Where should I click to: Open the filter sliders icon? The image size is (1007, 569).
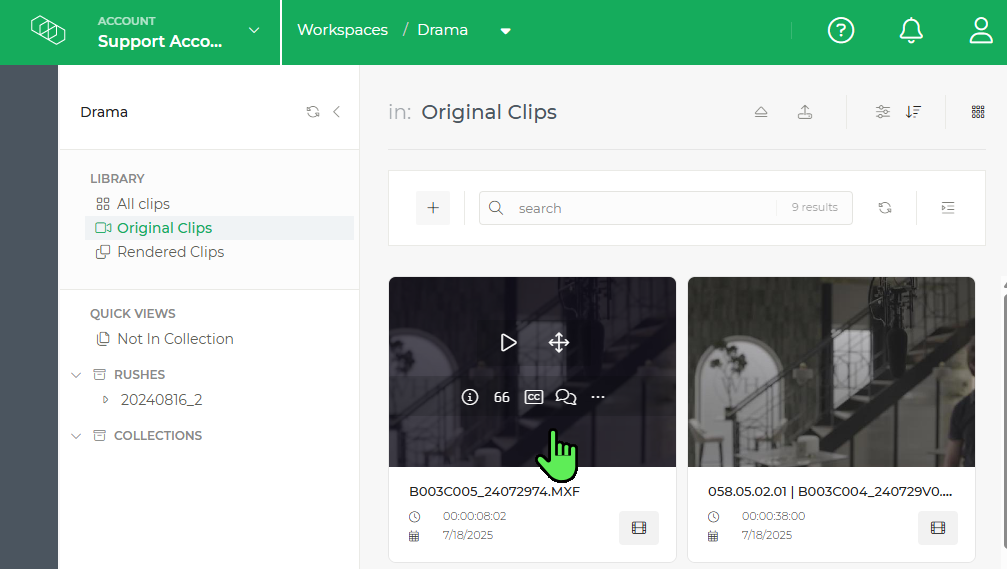tap(883, 112)
